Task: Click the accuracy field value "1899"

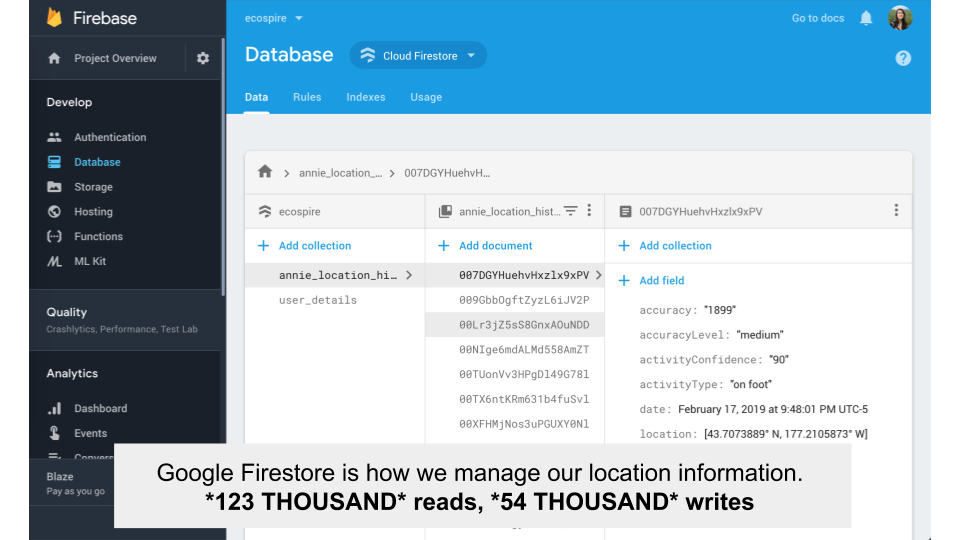Action: pyautogui.click(x=720, y=310)
